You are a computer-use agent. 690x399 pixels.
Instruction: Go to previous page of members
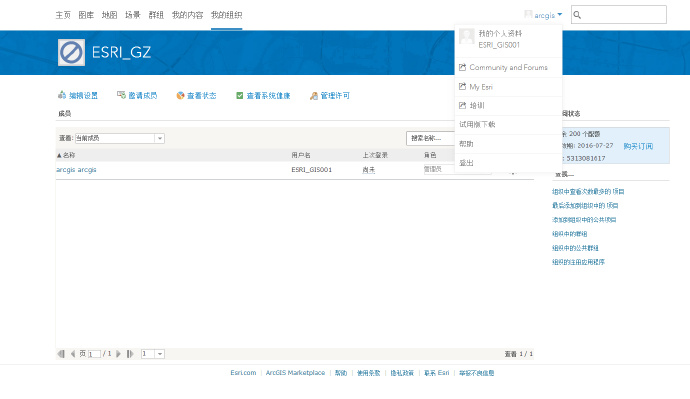pos(73,354)
